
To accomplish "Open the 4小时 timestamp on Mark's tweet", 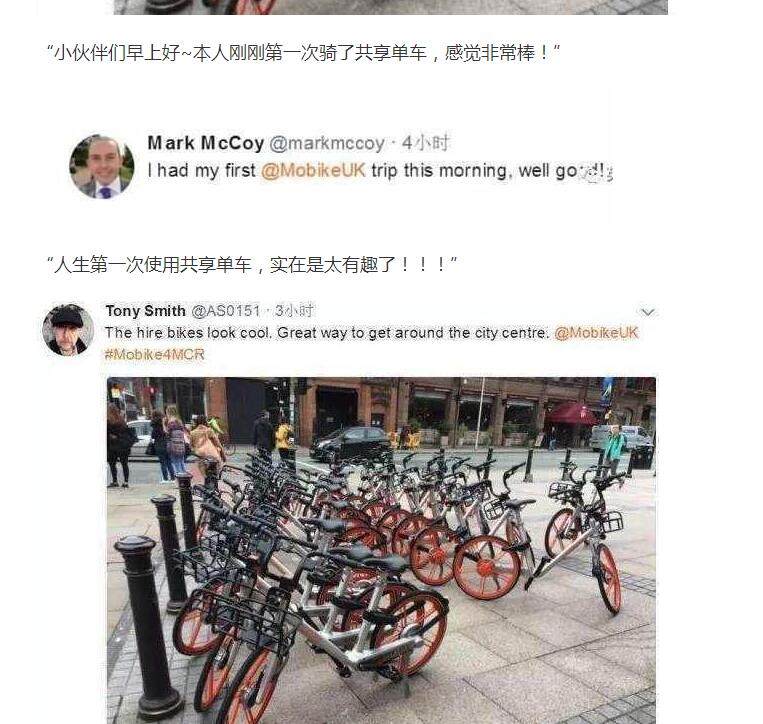I will click(x=425, y=143).
